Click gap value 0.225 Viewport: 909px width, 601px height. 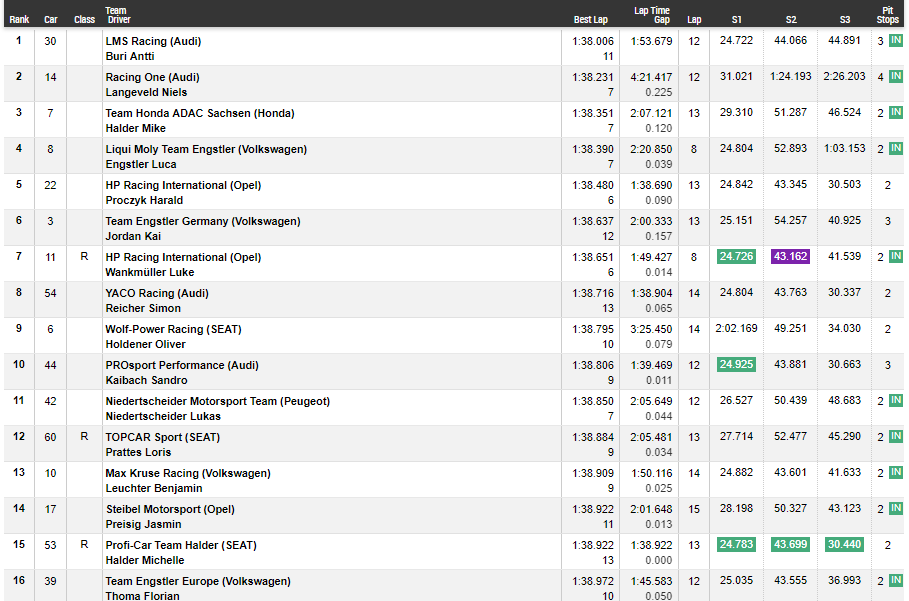[659, 92]
